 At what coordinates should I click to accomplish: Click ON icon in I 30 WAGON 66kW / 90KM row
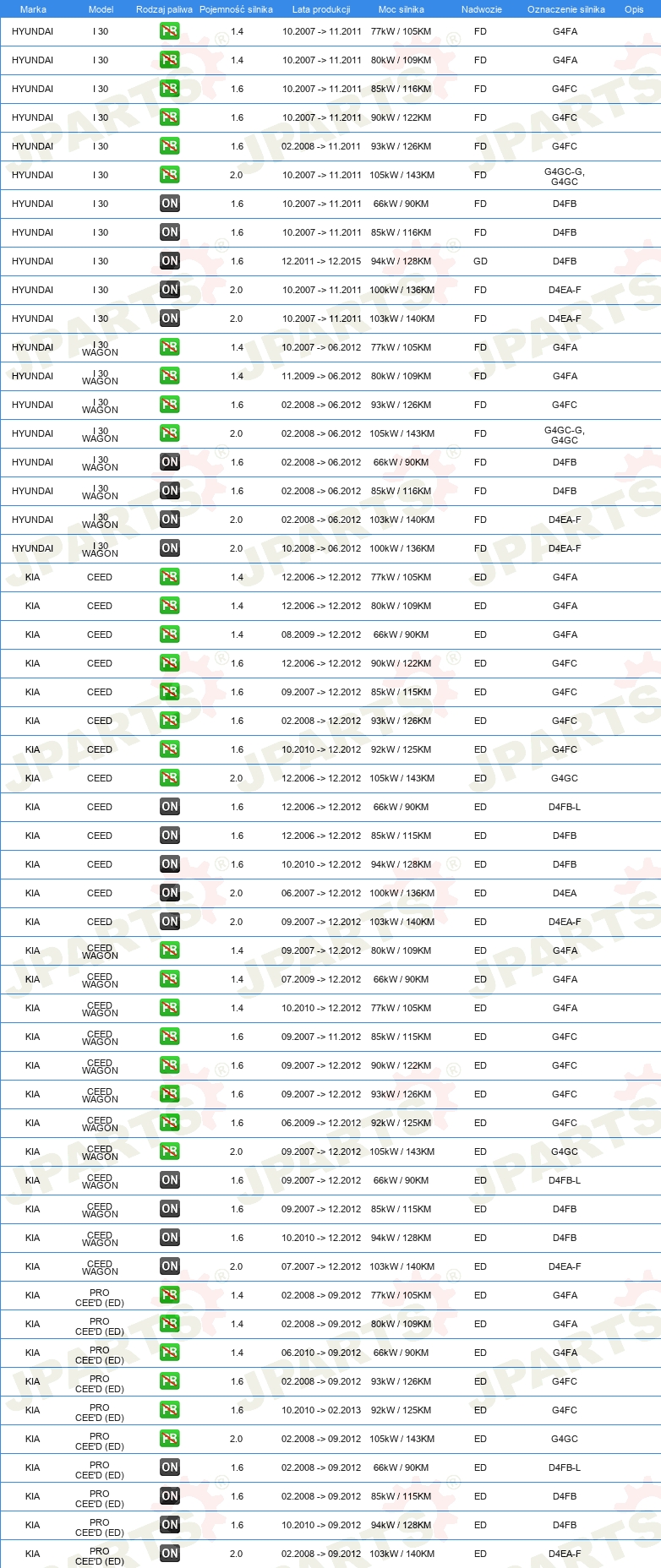[x=170, y=462]
